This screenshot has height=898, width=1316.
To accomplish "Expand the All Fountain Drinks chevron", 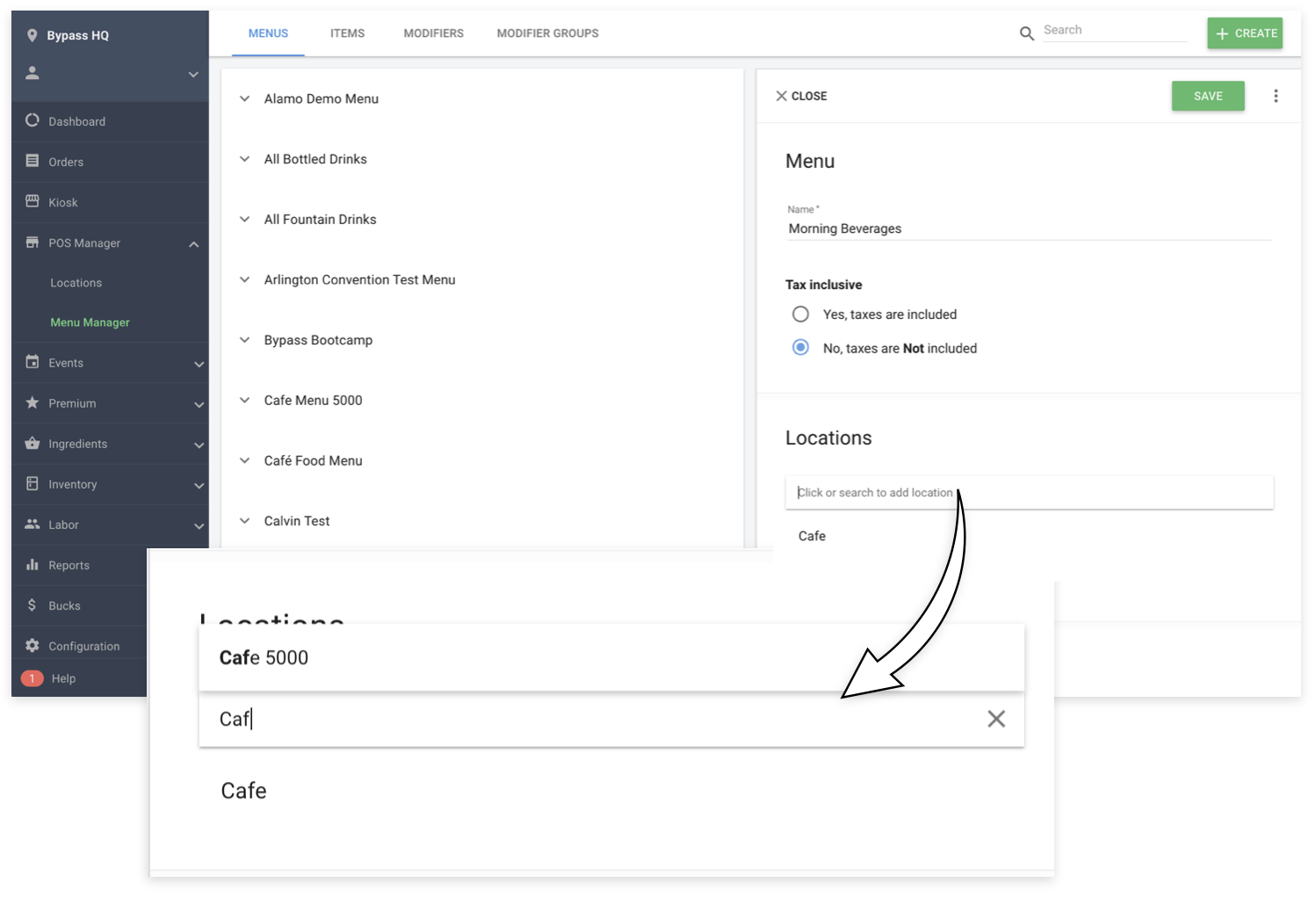I will coord(245,219).
